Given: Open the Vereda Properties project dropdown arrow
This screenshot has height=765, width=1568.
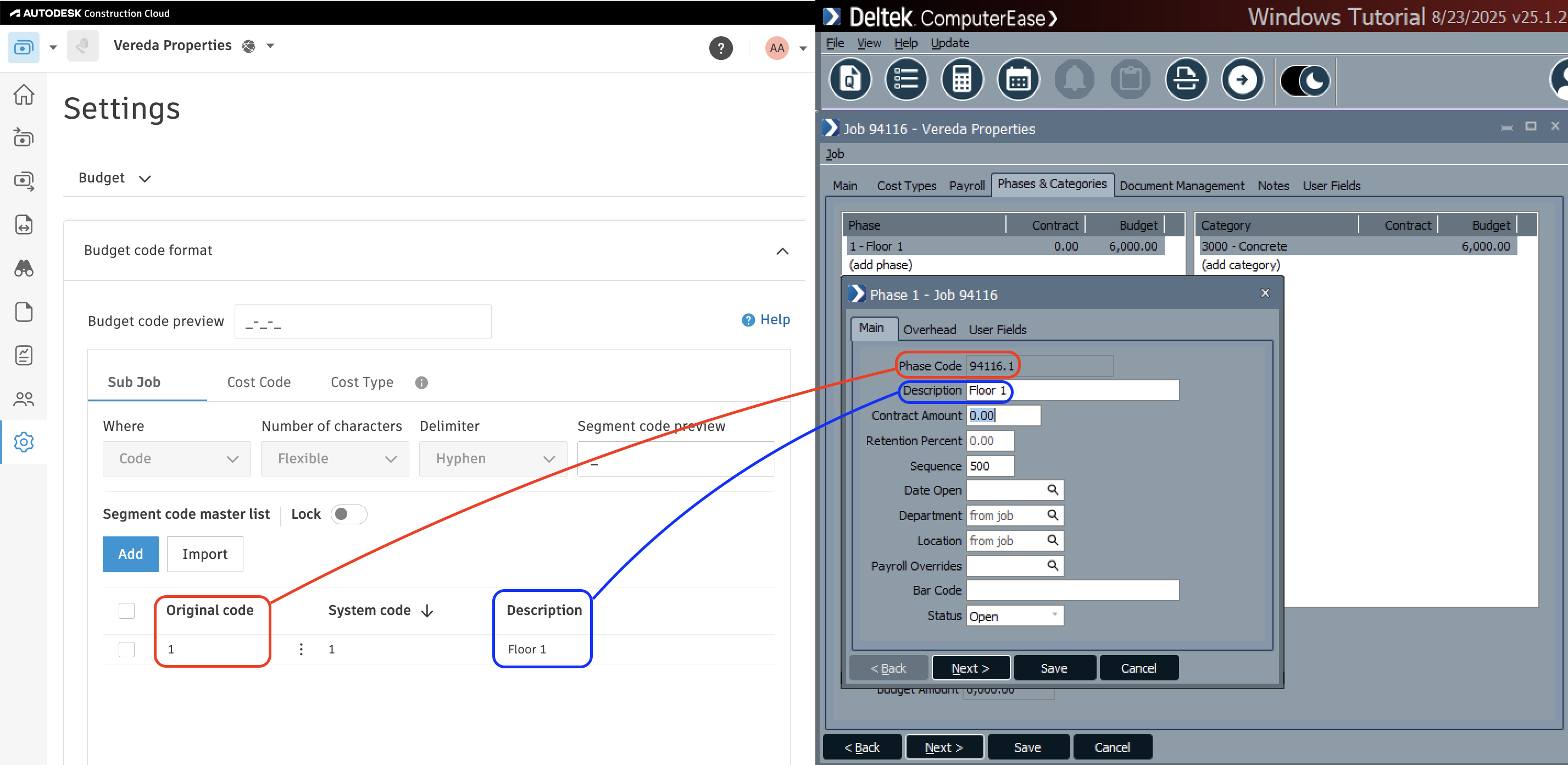Looking at the screenshot, I should tap(270, 46).
